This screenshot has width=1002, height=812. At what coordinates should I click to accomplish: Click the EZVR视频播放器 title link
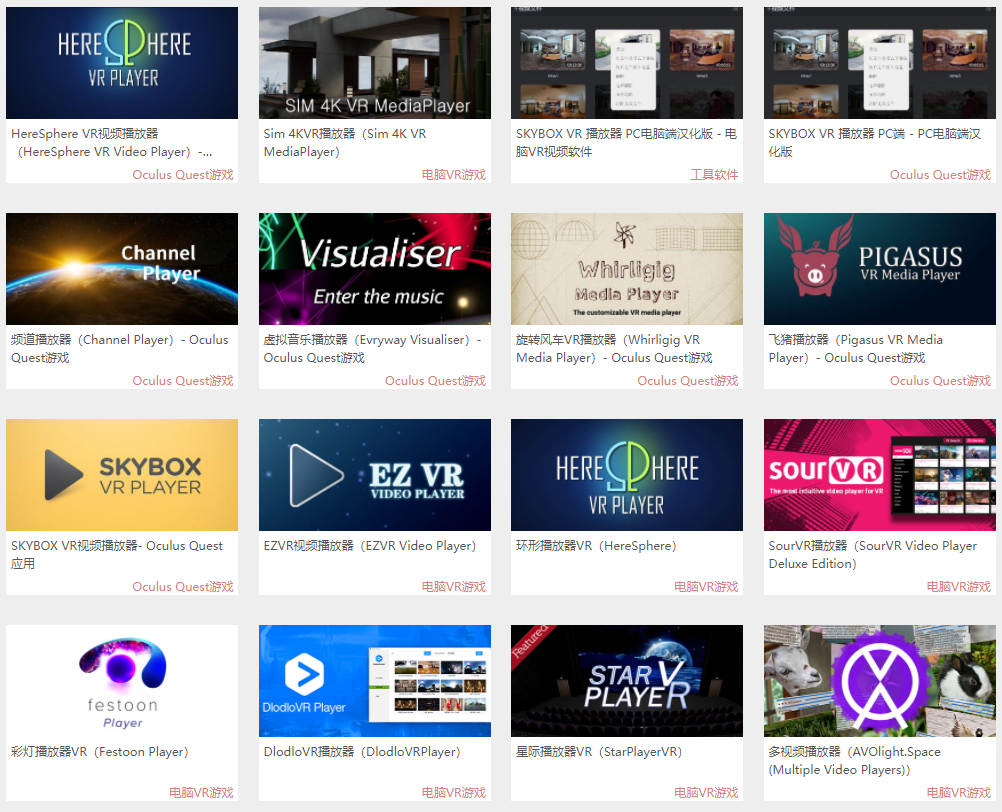370,546
